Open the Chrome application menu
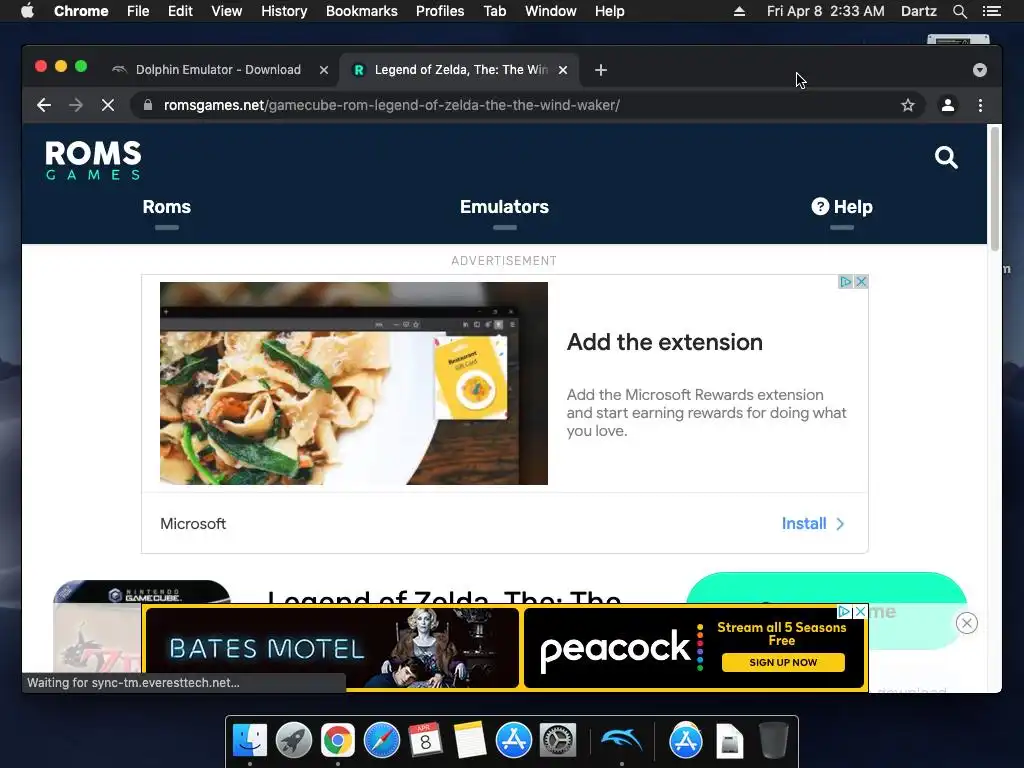This screenshot has height=768, width=1024. pyautogui.click(x=81, y=11)
